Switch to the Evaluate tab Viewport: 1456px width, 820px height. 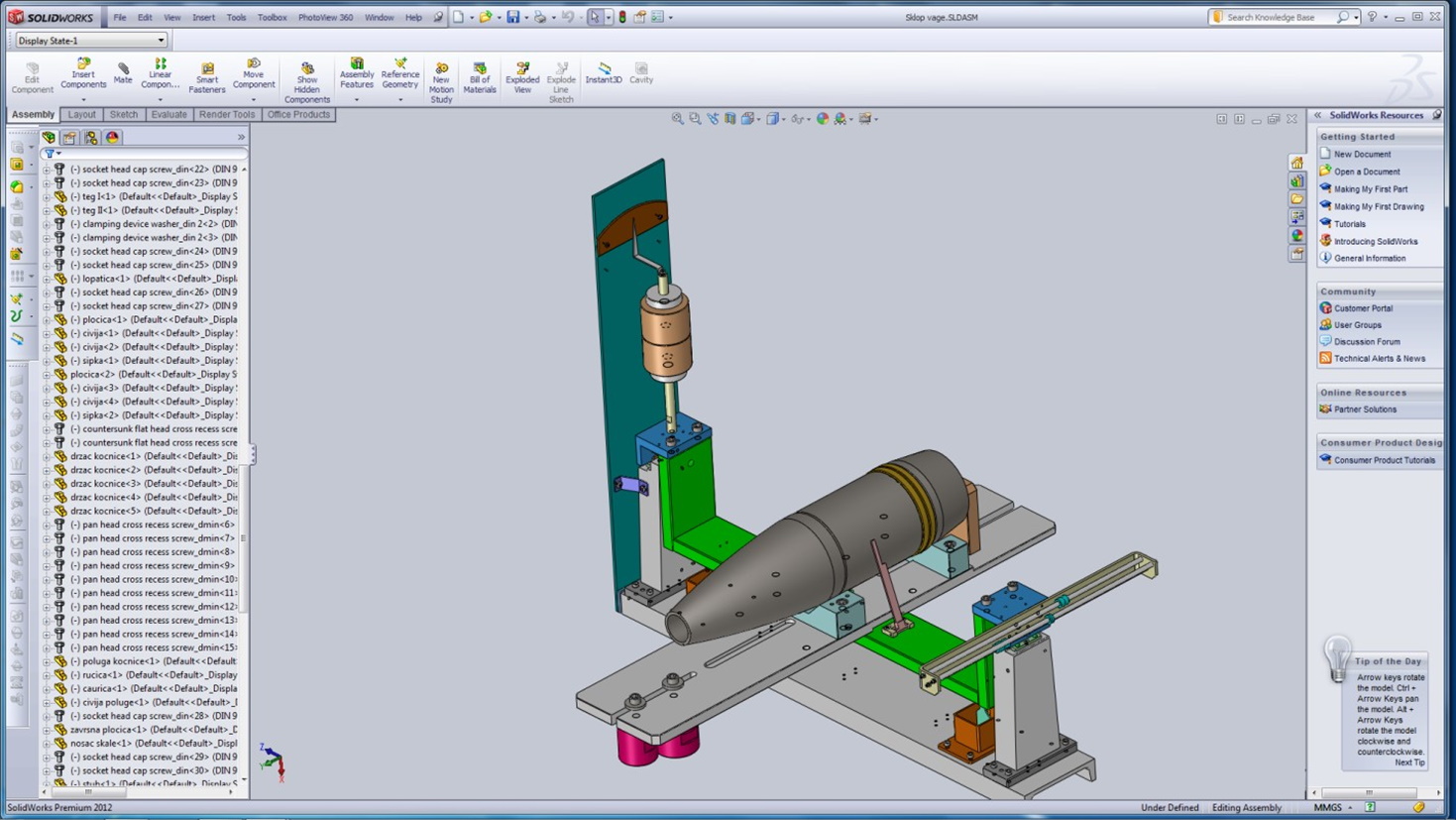(x=168, y=115)
